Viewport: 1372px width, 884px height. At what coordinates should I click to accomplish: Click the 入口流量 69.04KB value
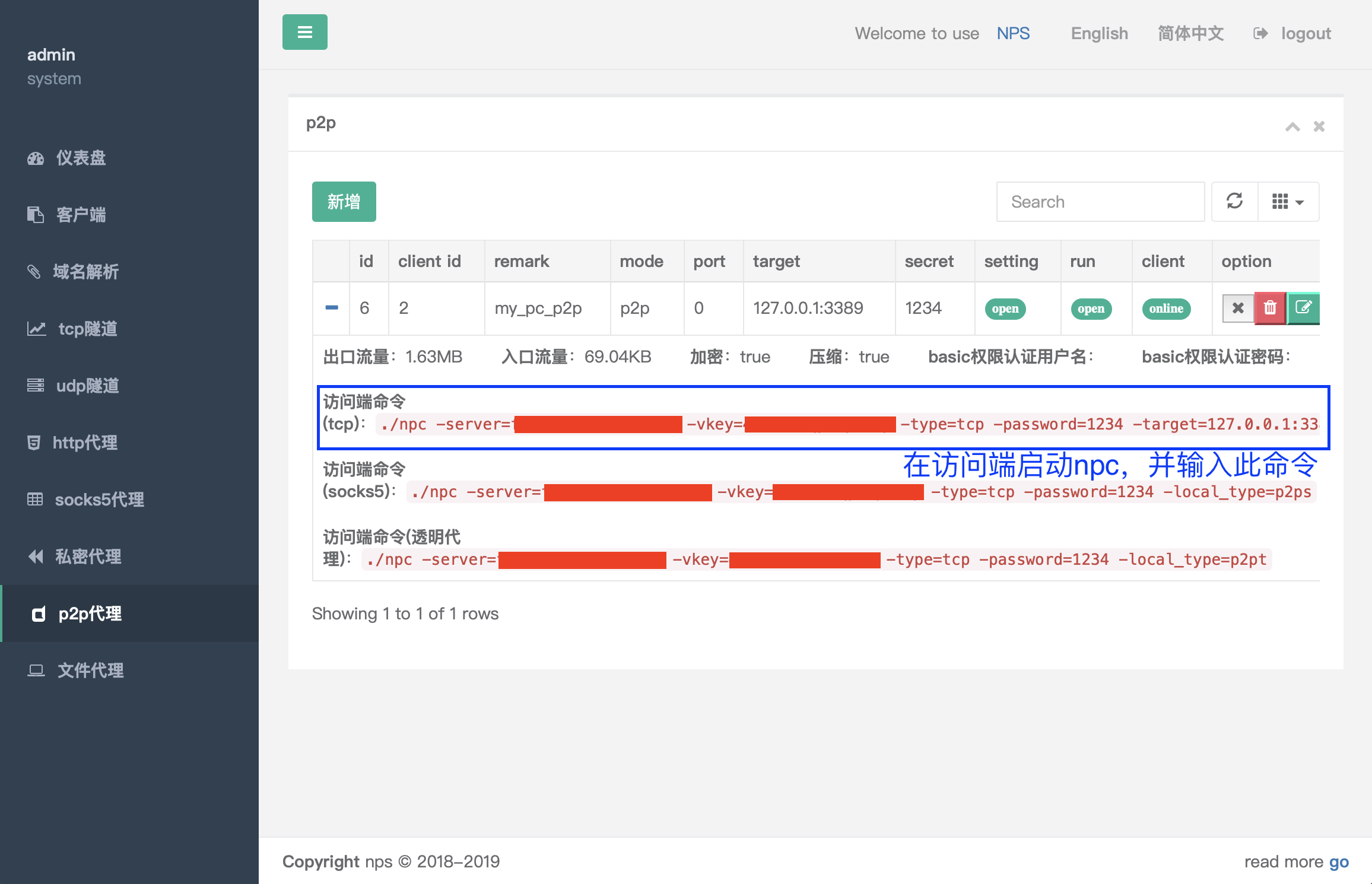618,357
